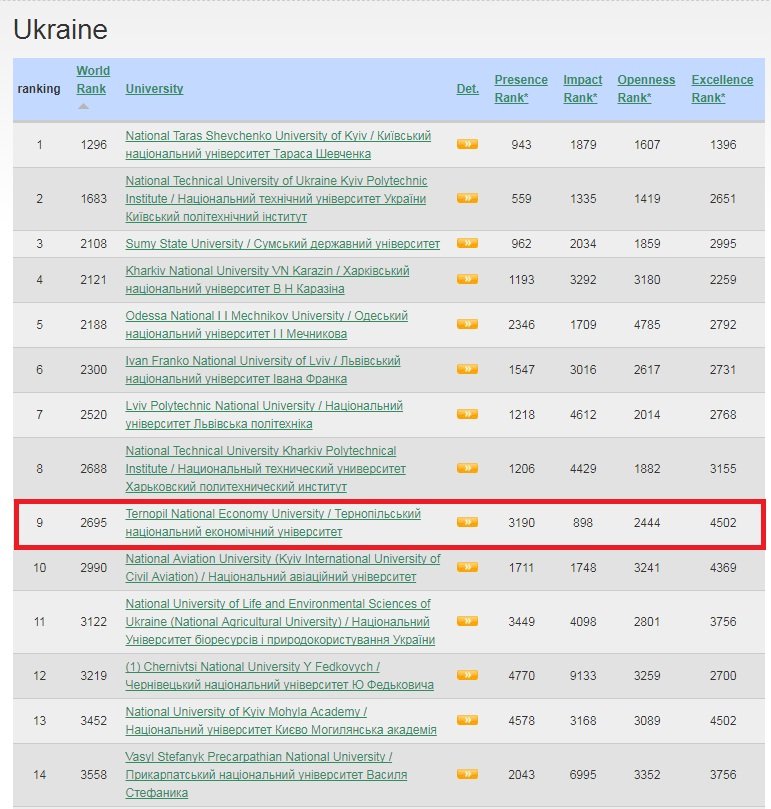Open Chernivtsi National University Y Fedkovych link
This screenshot has height=809, width=771.
click(279, 675)
